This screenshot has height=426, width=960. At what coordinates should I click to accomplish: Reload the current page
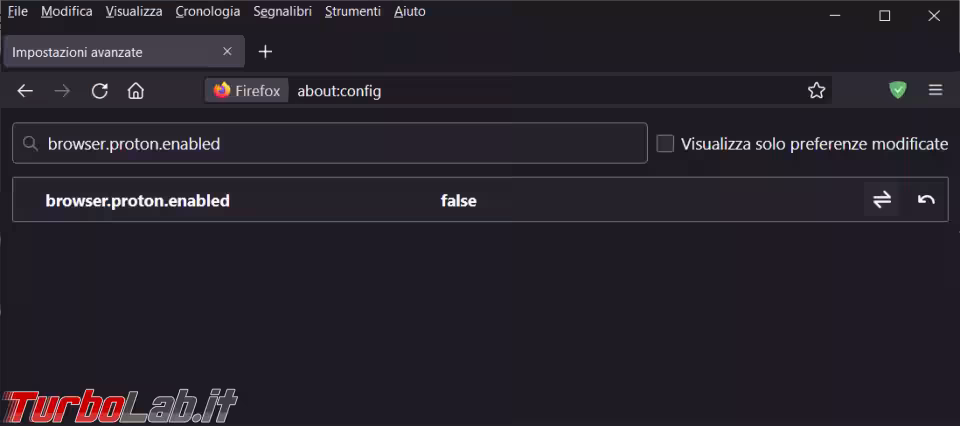(99, 91)
